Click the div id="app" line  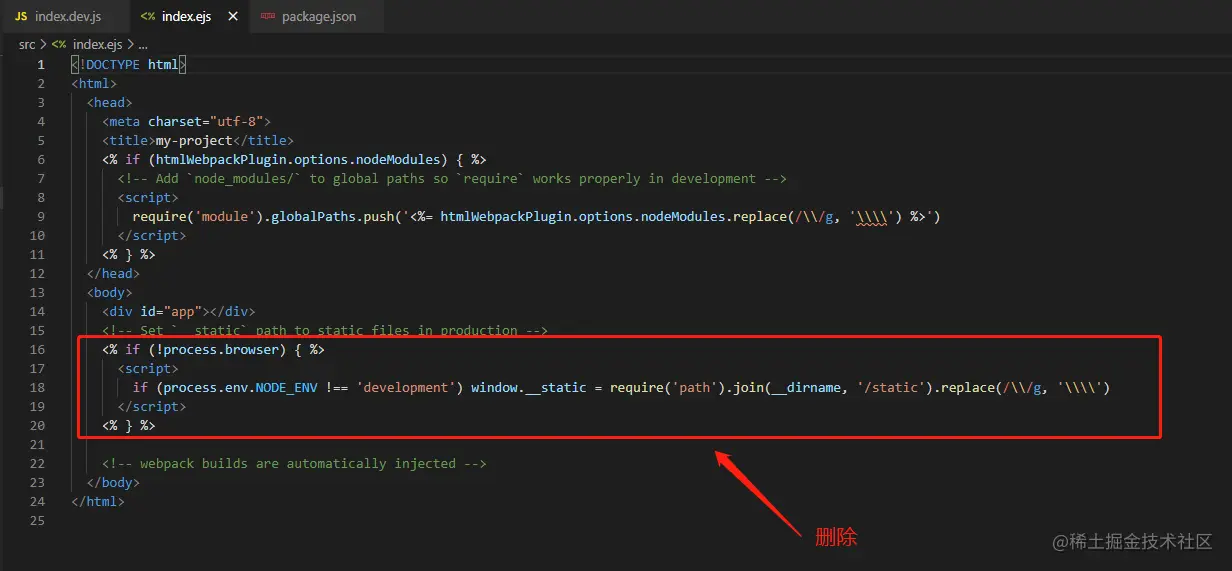[x=178, y=312]
